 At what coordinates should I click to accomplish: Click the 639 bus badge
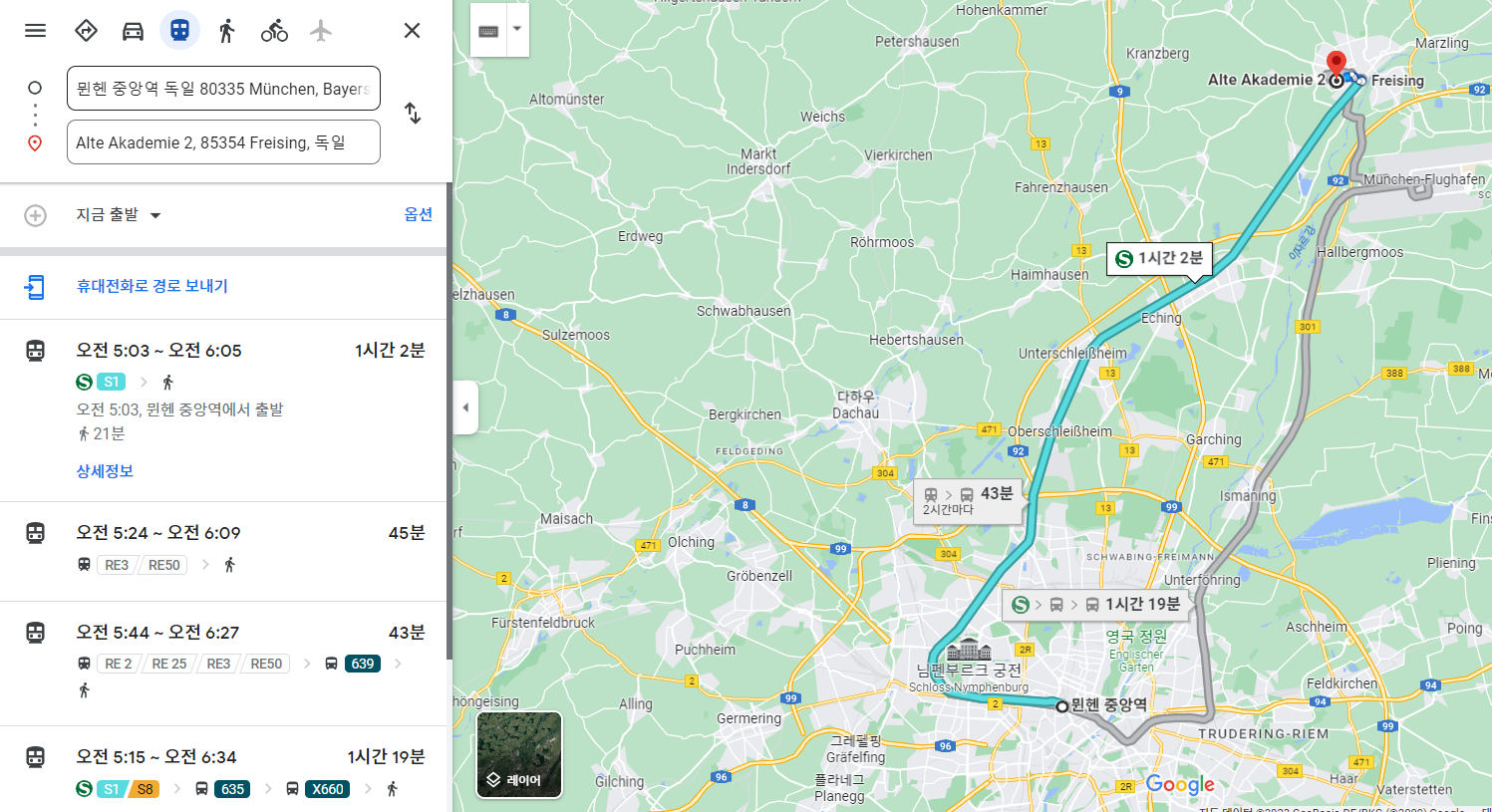tap(363, 664)
